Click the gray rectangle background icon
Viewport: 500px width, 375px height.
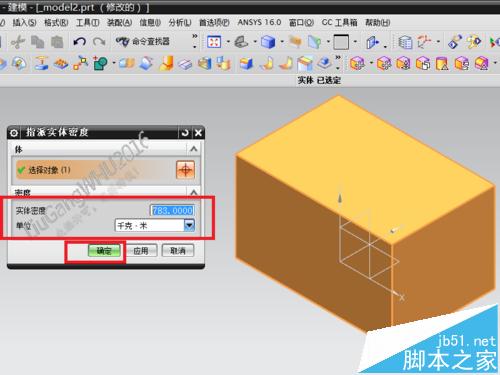(x=341, y=42)
